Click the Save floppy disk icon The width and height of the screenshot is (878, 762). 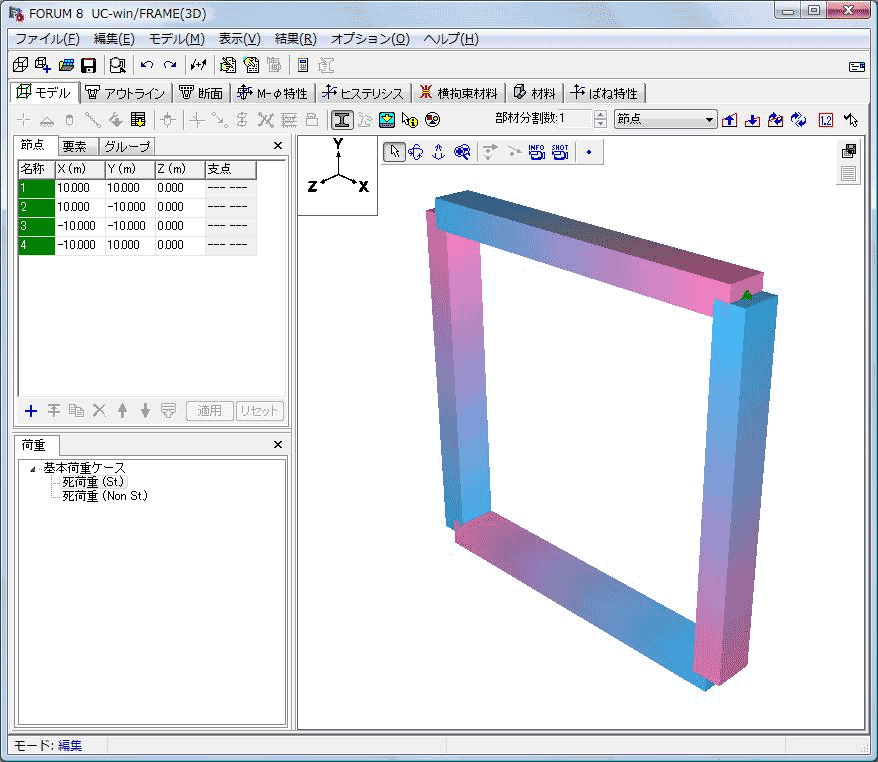88,66
